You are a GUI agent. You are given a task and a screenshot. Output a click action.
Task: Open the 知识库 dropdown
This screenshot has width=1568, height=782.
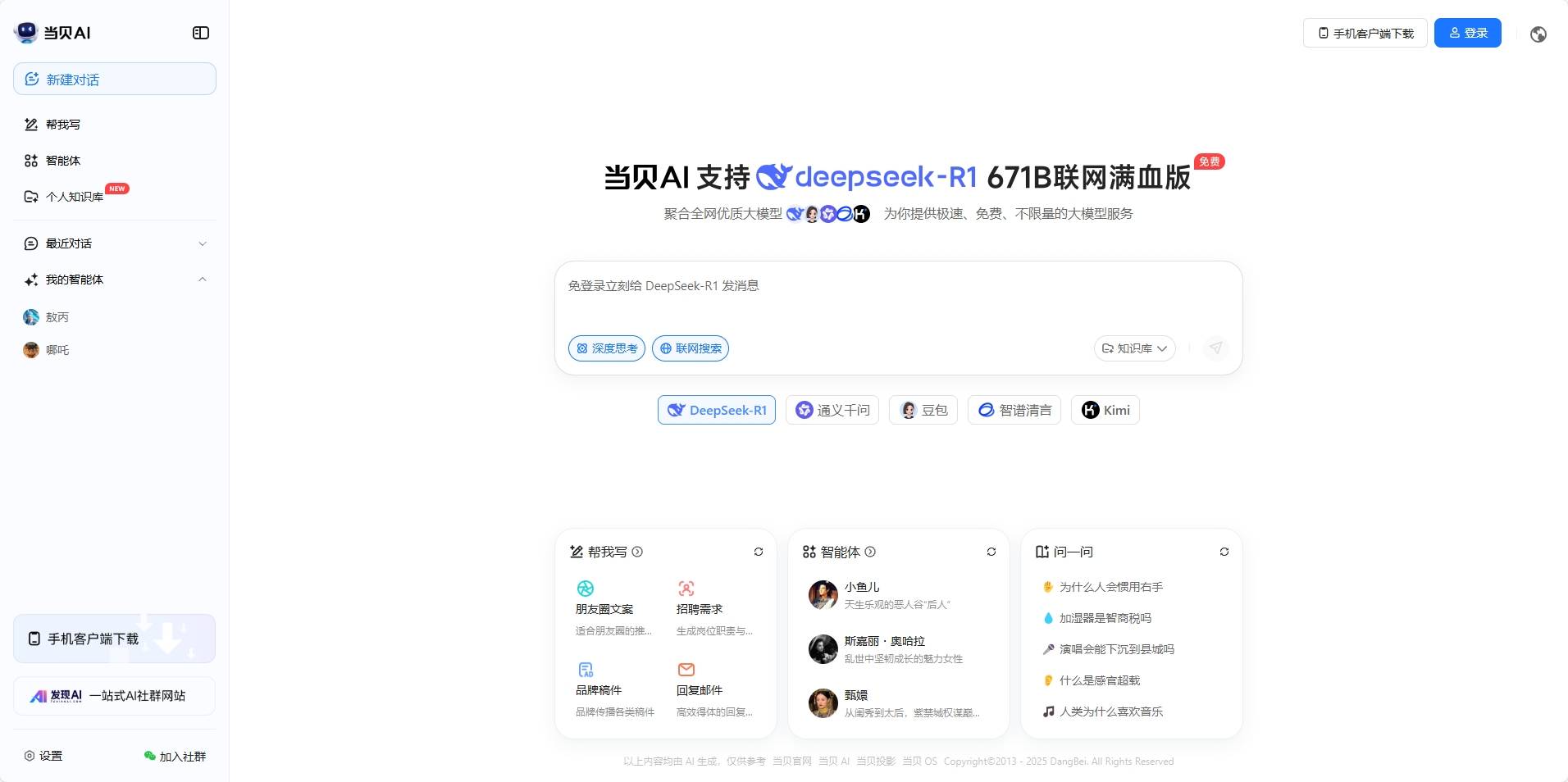[1135, 348]
